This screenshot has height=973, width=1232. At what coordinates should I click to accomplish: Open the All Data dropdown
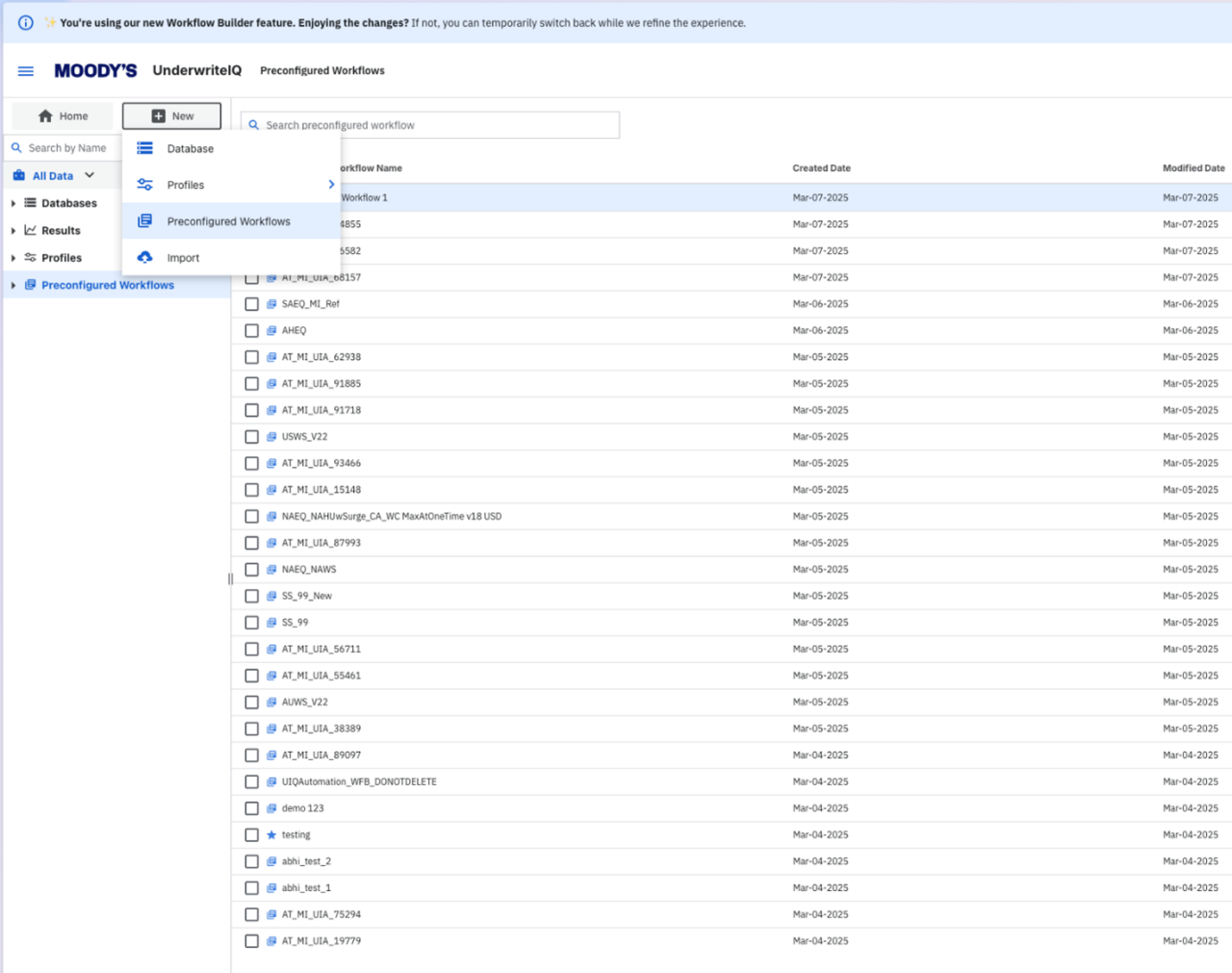pyautogui.click(x=90, y=175)
